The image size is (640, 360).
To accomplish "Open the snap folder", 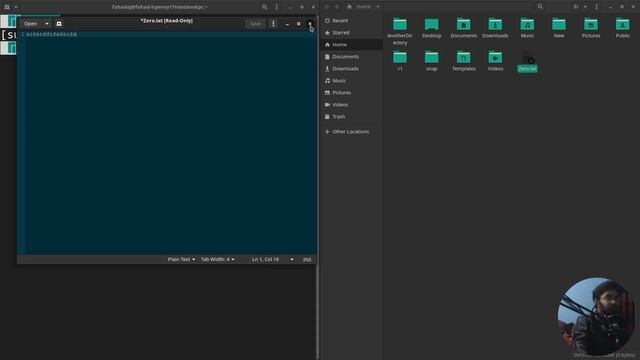I will (x=431, y=61).
